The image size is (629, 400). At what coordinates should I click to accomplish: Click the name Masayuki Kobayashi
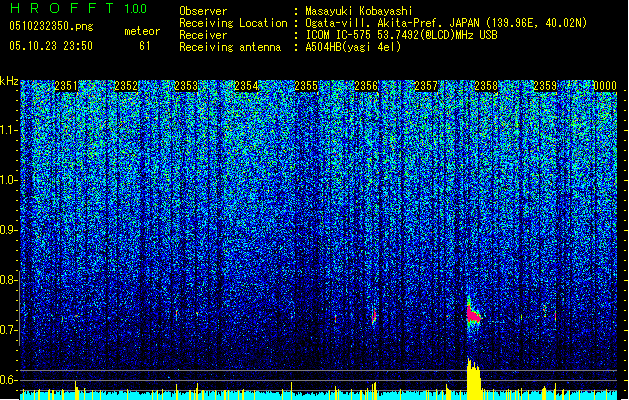coord(359,11)
